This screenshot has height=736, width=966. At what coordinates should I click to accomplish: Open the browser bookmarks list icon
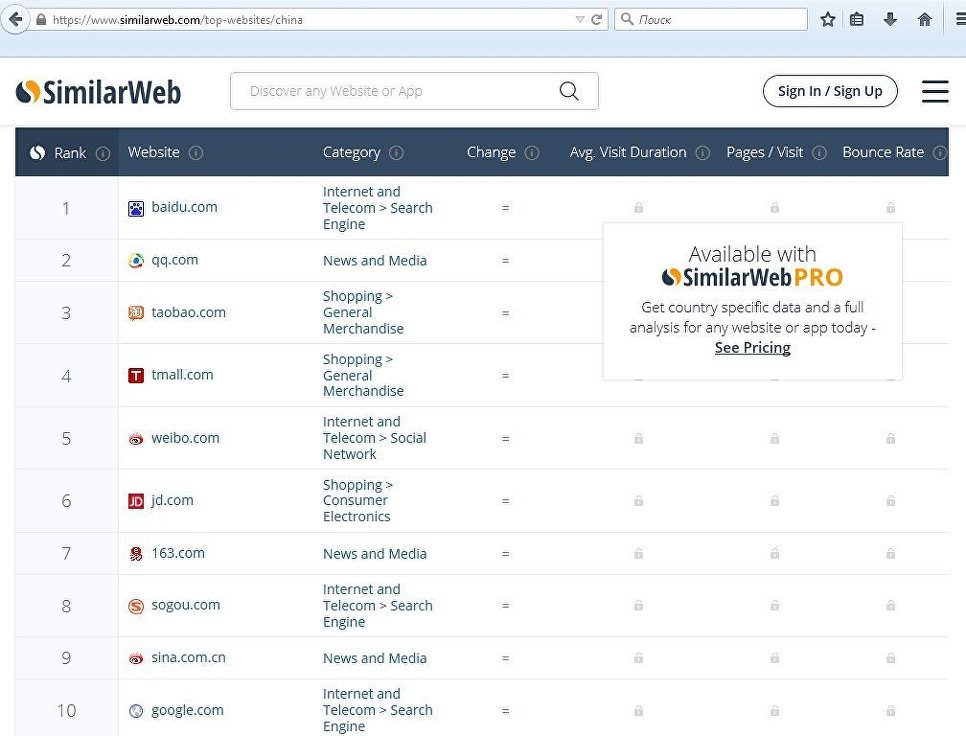856,20
